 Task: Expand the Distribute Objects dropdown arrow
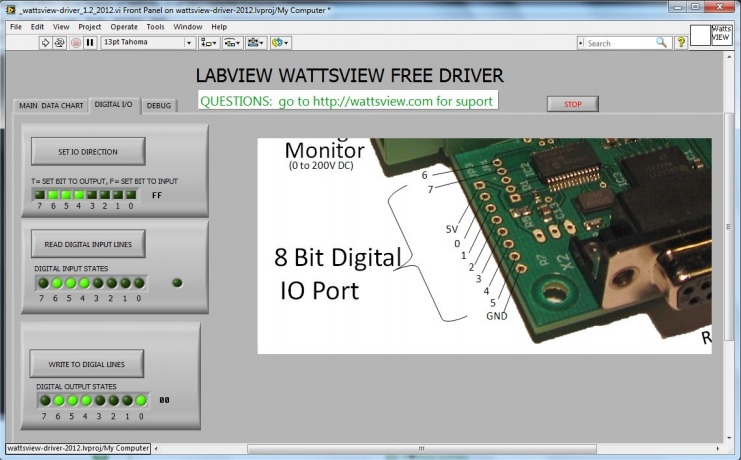point(238,43)
